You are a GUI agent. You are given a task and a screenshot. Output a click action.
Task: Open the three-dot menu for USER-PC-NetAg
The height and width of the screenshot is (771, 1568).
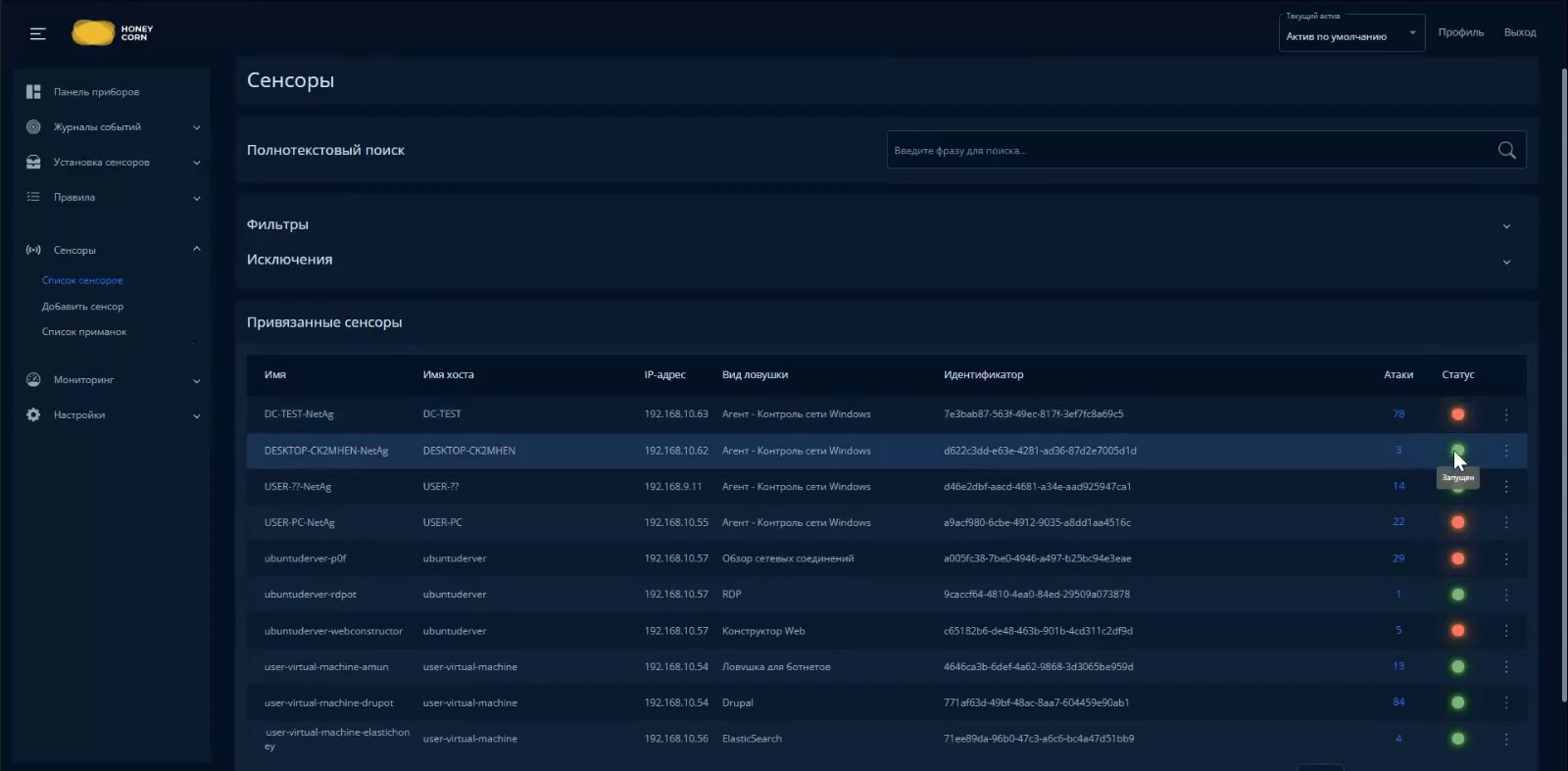(x=1506, y=523)
